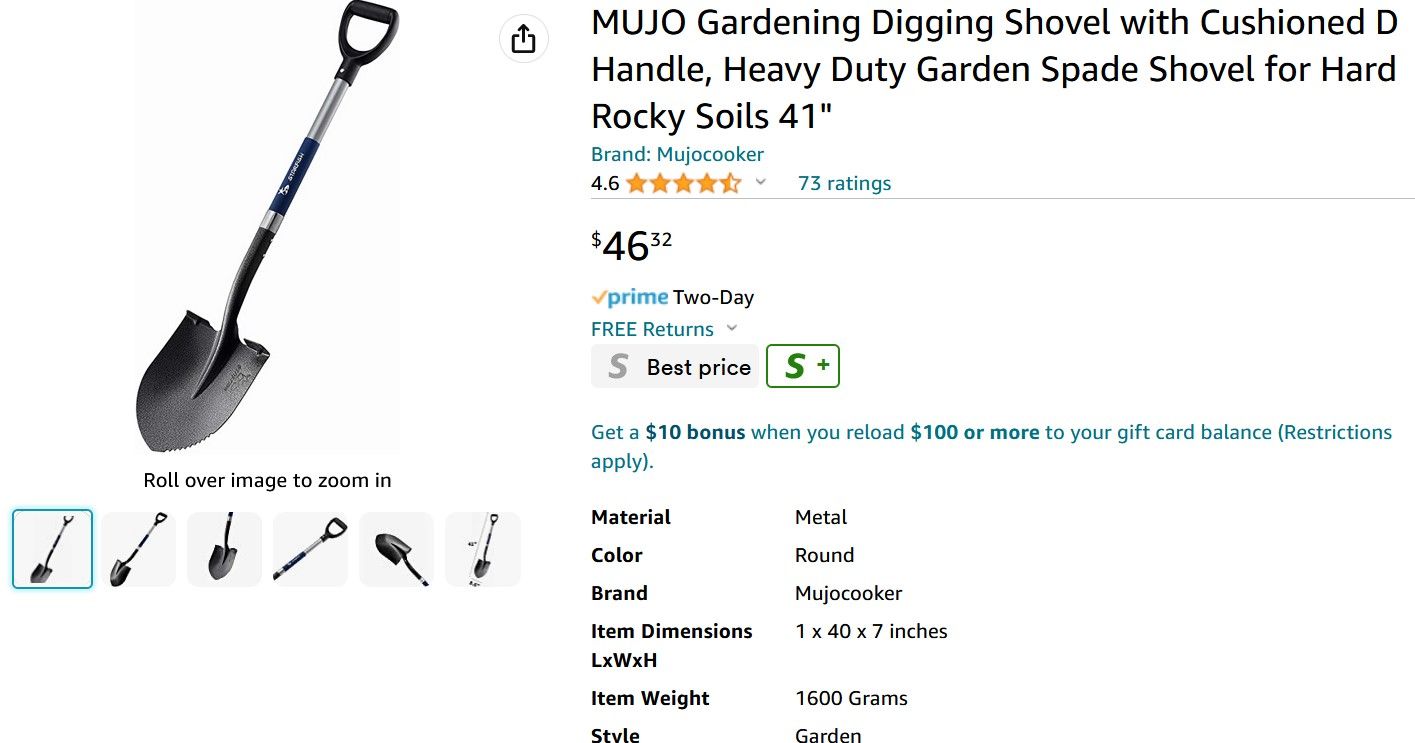
Task: Open the 73 ratings link
Action: (x=844, y=183)
